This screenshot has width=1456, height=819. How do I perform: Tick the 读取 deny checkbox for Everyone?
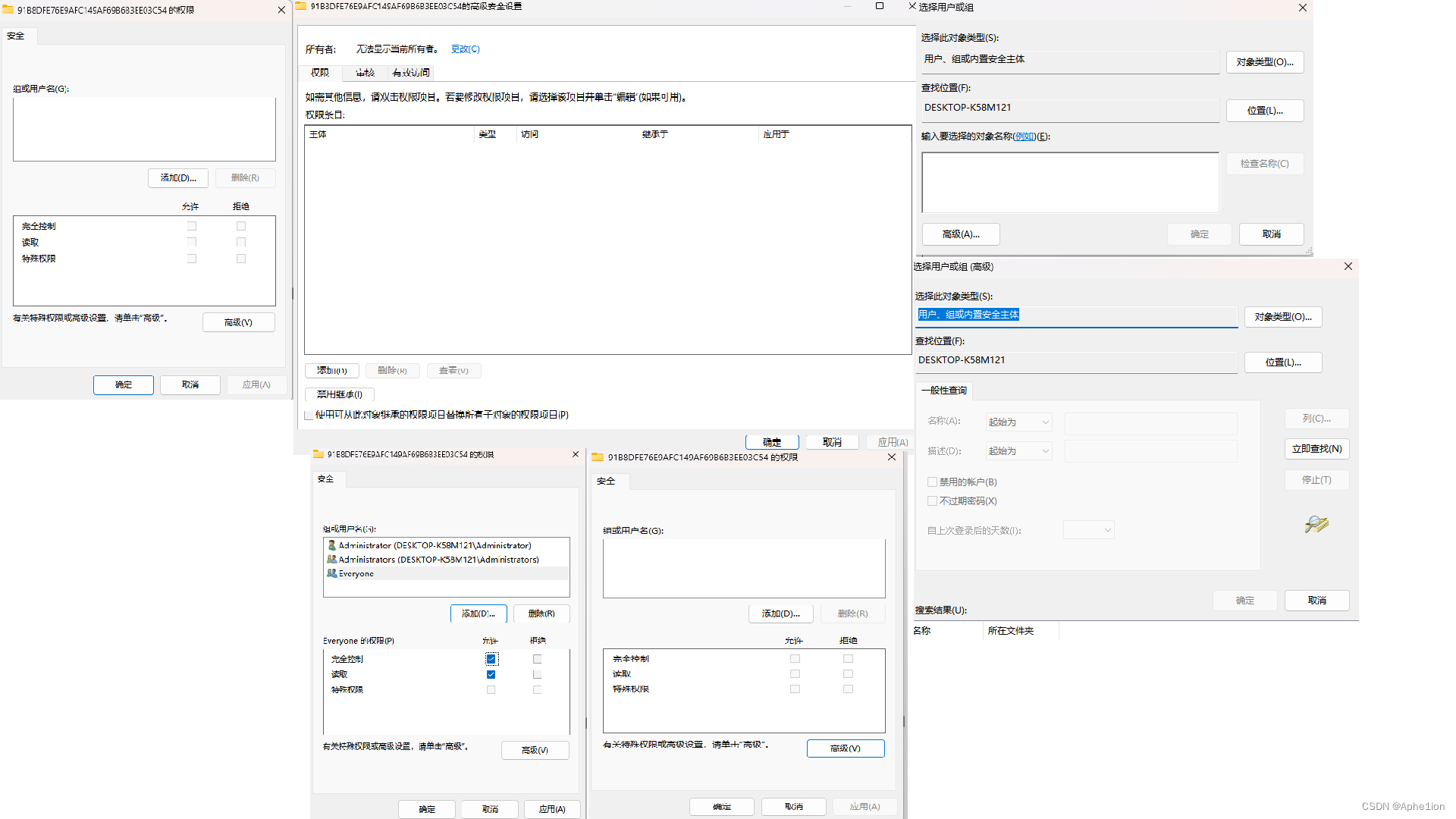point(537,674)
